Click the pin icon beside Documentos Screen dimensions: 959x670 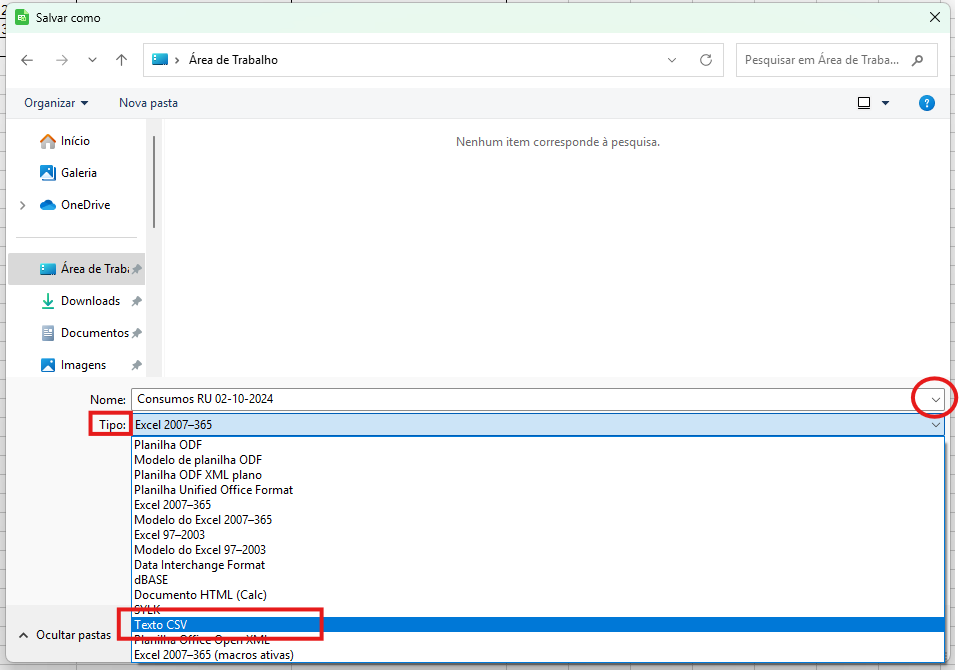click(136, 333)
